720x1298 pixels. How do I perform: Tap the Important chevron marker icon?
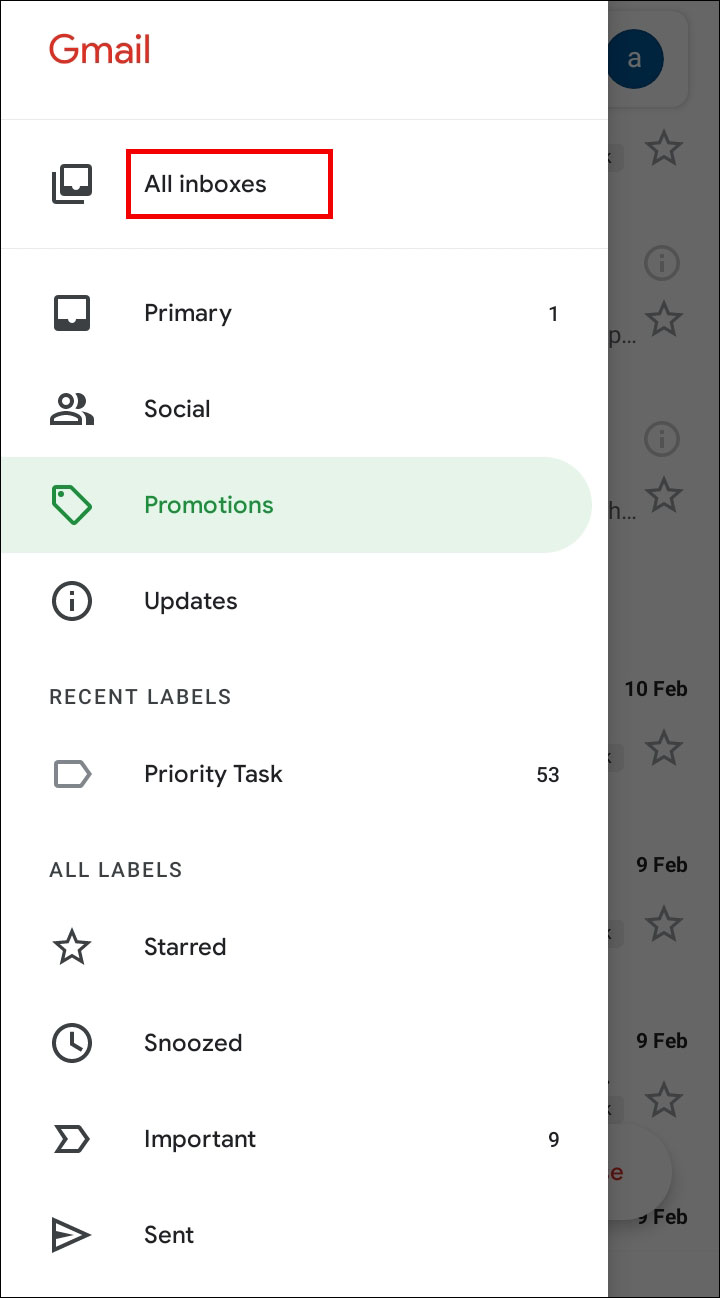72,1139
